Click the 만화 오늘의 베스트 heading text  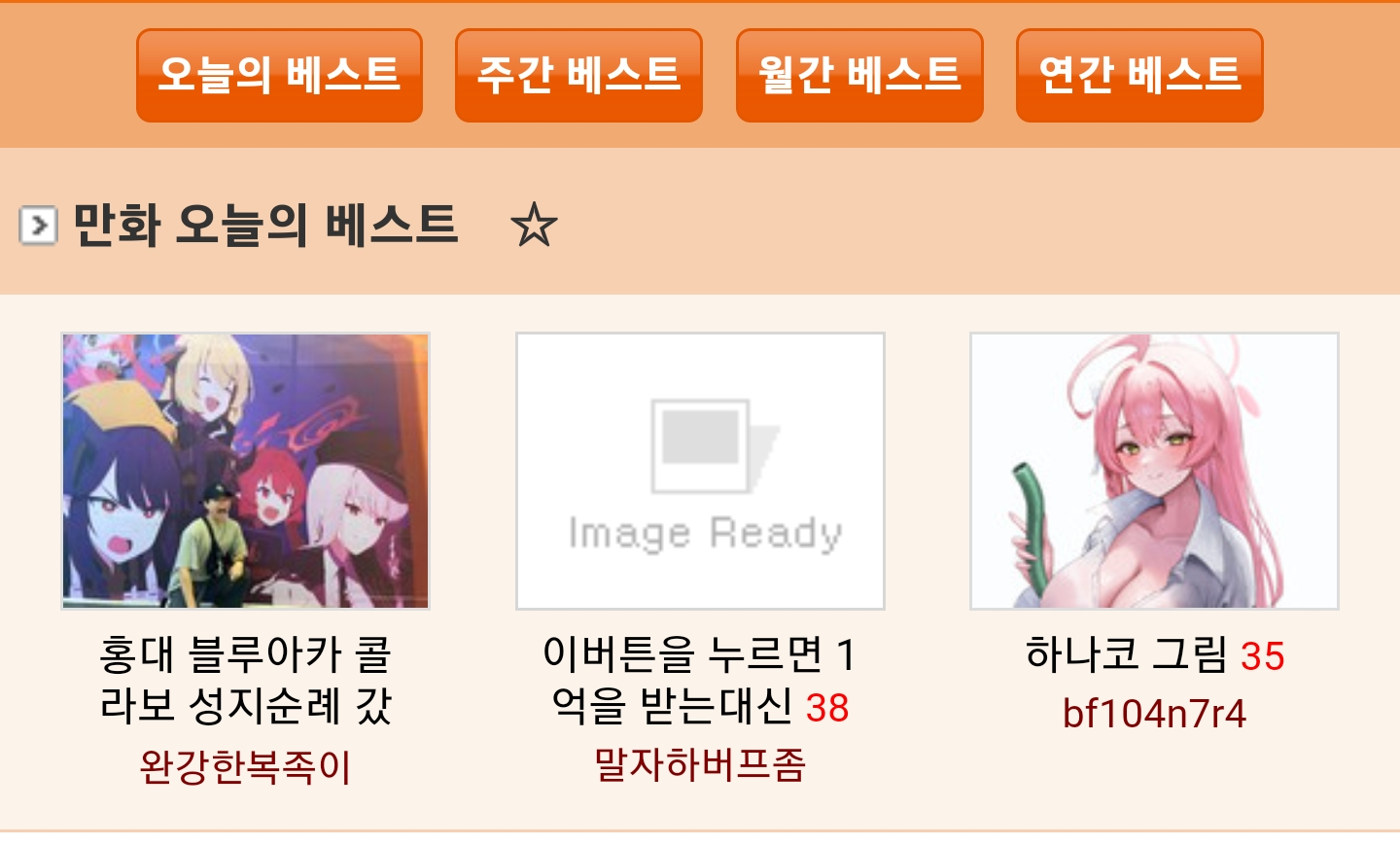click(x=265, y=225)
